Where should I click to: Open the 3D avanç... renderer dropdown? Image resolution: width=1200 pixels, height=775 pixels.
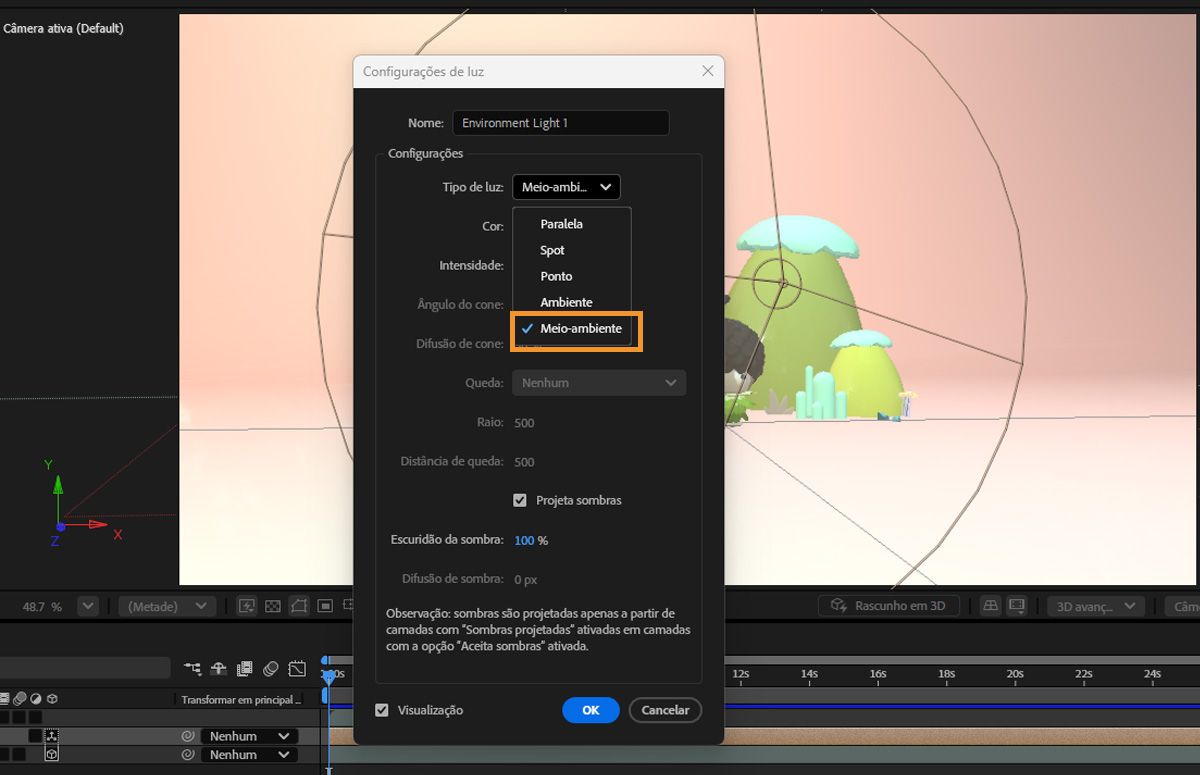point(1095,606)
